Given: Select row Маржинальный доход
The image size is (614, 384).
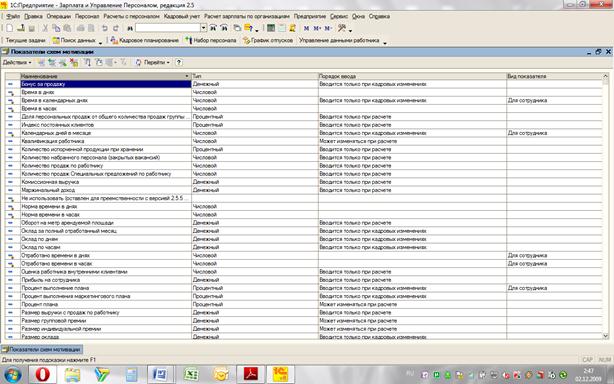Looking at the screenshot, I should pyautogui.click(x=303, y=190).
